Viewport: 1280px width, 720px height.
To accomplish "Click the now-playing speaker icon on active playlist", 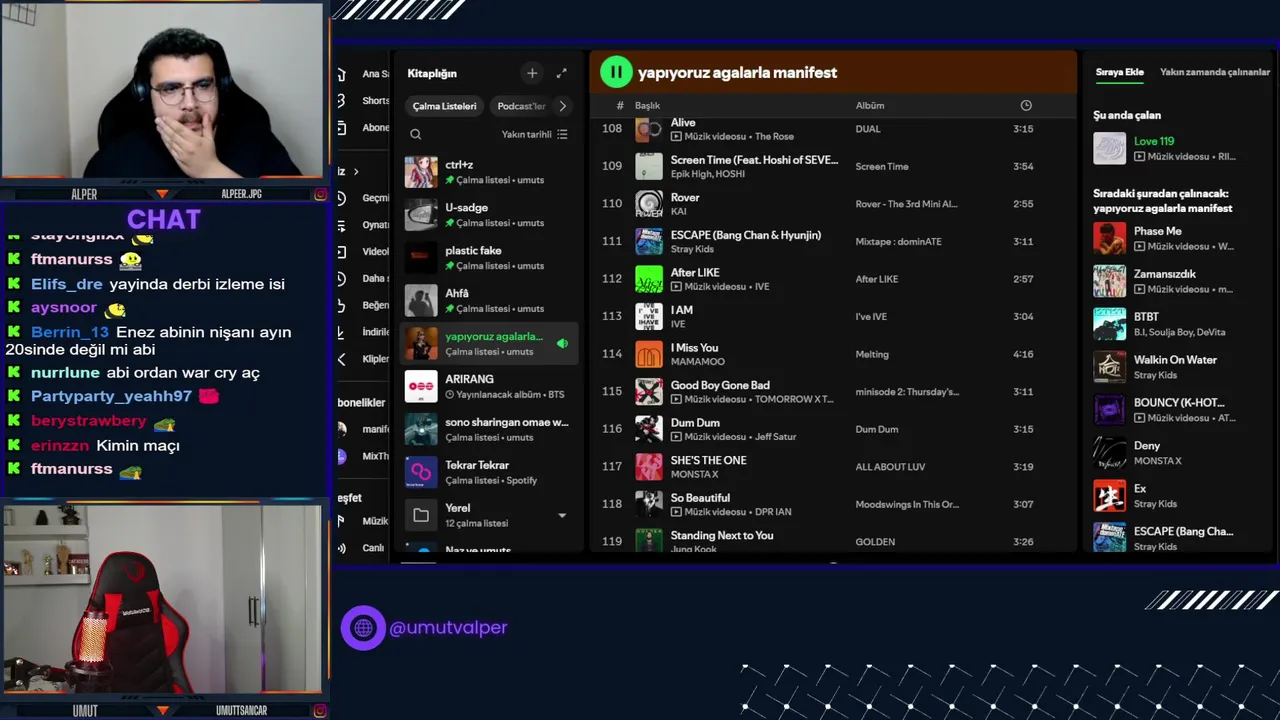I will pyautogui.click(x=562, y=343).
